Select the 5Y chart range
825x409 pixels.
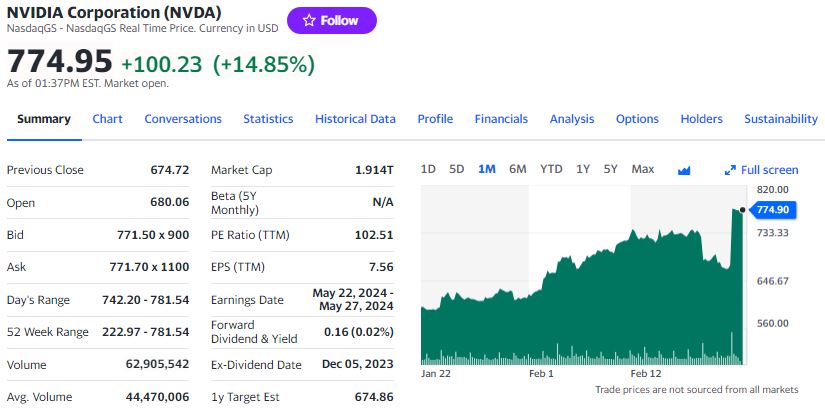click(x=610, y=169)
